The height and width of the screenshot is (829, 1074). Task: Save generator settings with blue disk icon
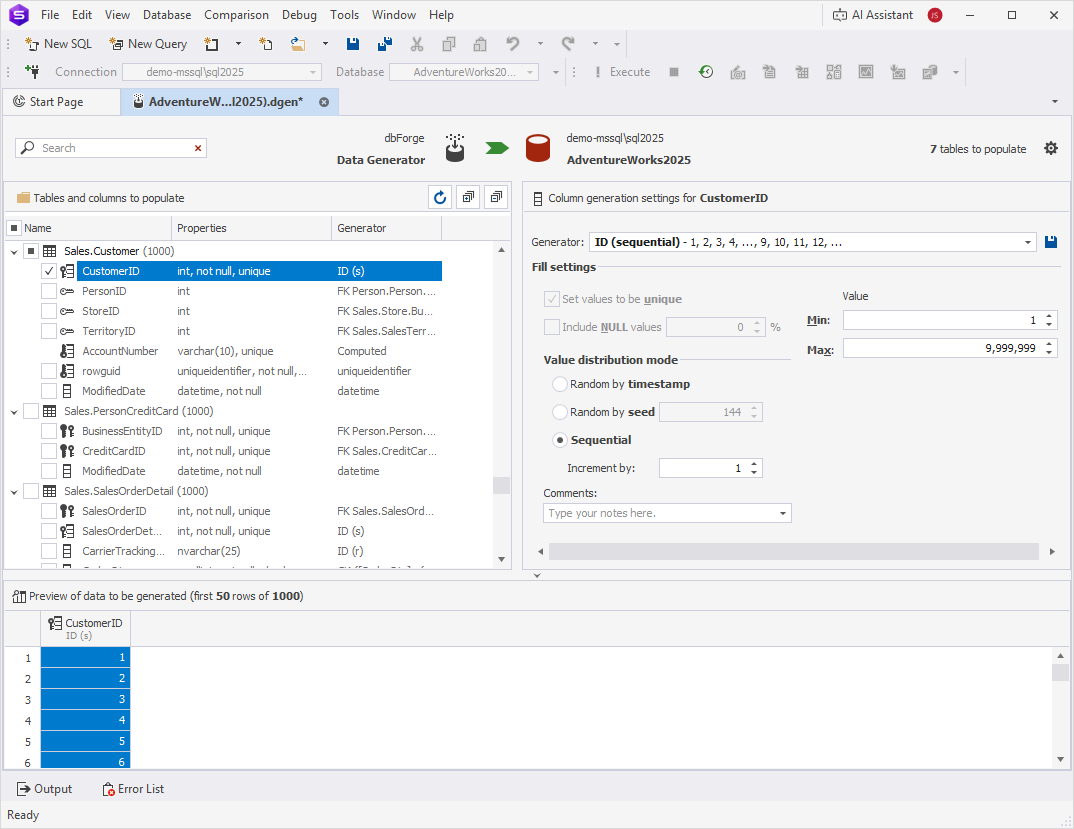1051,242
